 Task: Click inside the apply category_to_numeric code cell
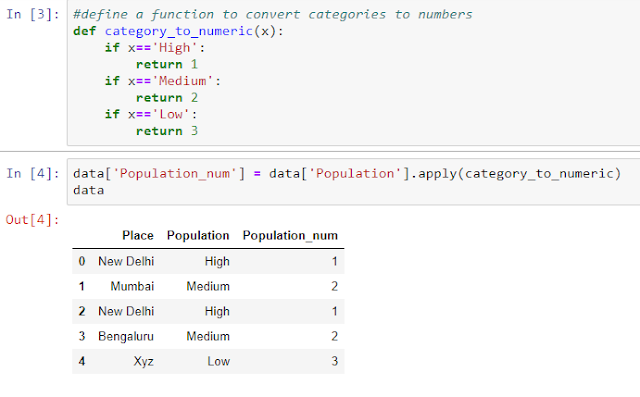[353, 182]
